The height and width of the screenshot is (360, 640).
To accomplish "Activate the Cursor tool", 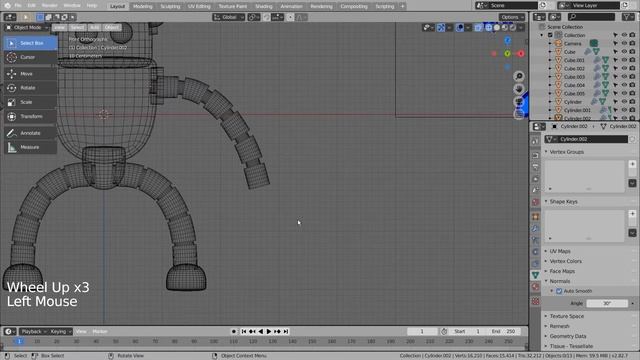I will (31, 57).
